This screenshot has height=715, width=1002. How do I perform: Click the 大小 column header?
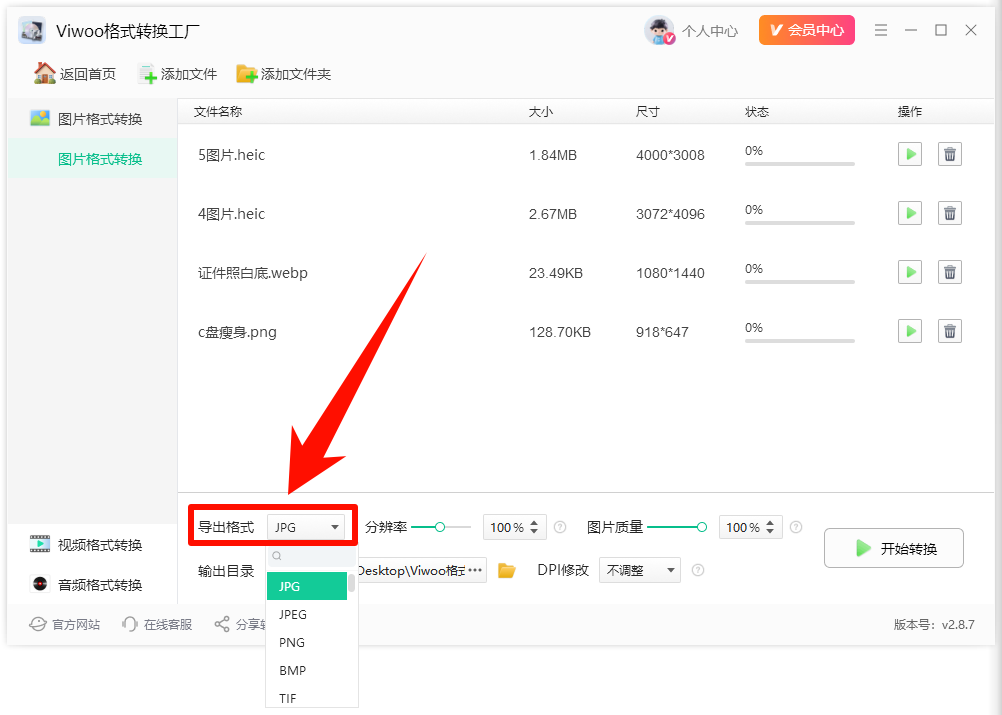point(541,111)
